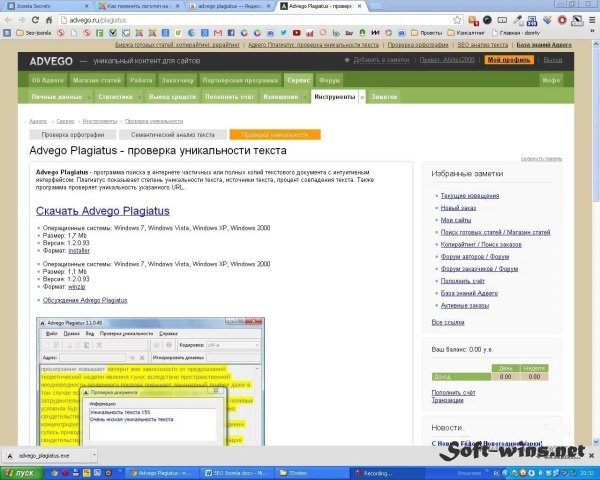Open the База знаний Адвего sidebar link
This screenshot has width=600, height=480.
tap(469, 293)
